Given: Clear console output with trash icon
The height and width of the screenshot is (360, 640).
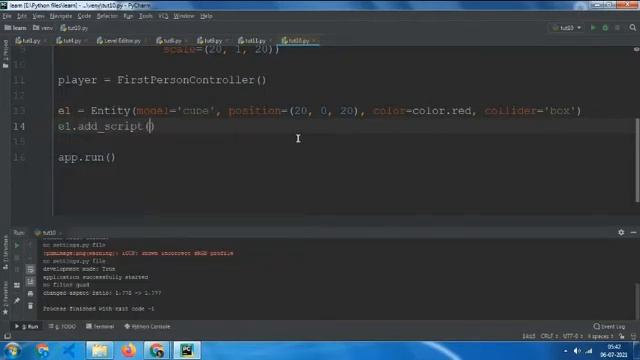Looking at the screenshot, I should [x=30, y=306].
